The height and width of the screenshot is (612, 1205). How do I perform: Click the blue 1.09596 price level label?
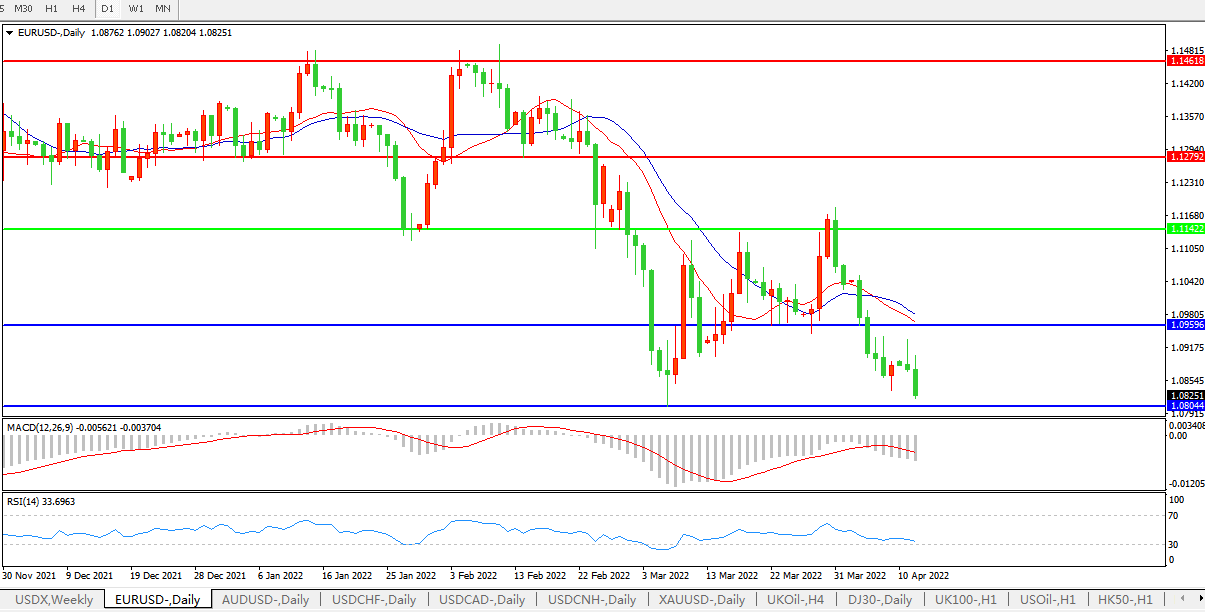coord(1185,325)
